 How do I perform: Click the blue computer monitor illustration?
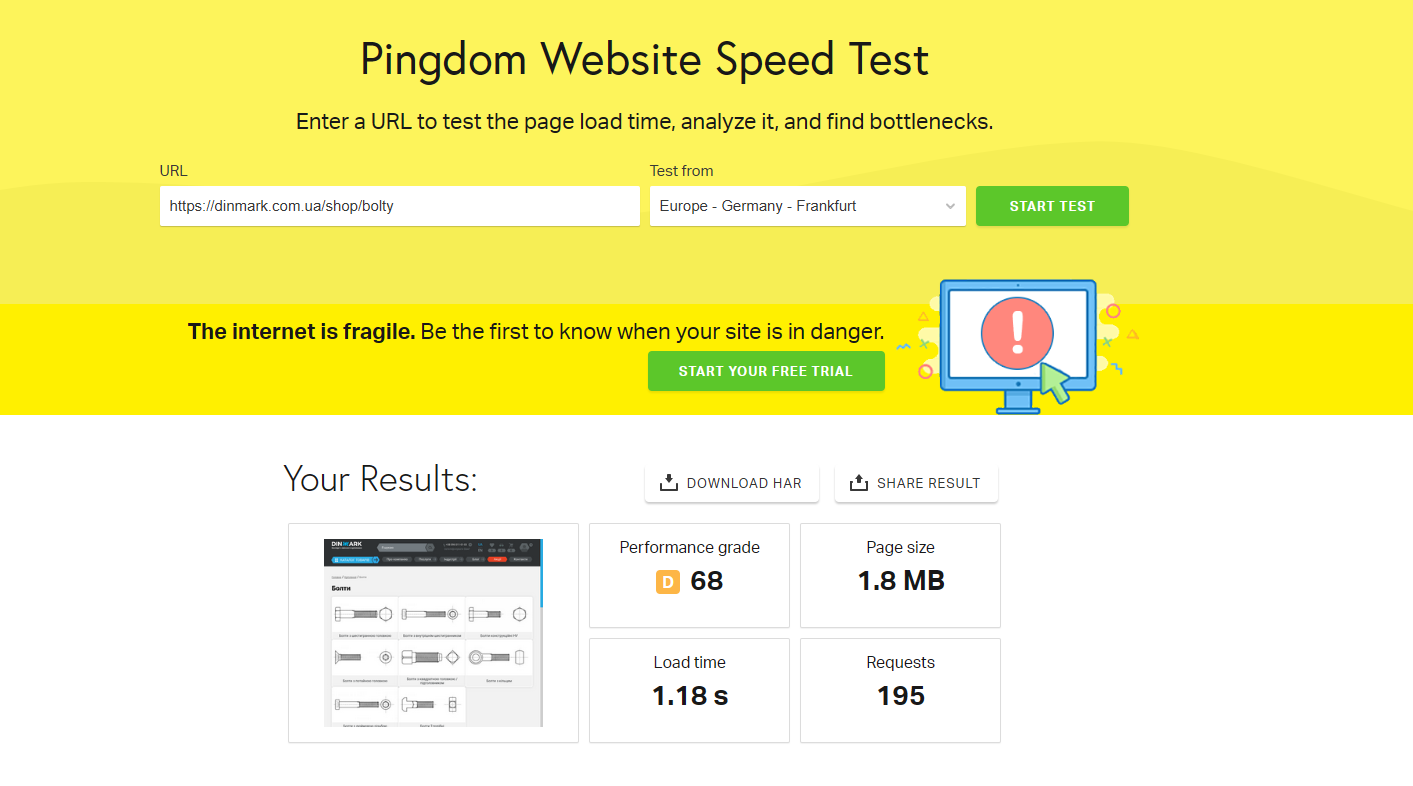1018,345
